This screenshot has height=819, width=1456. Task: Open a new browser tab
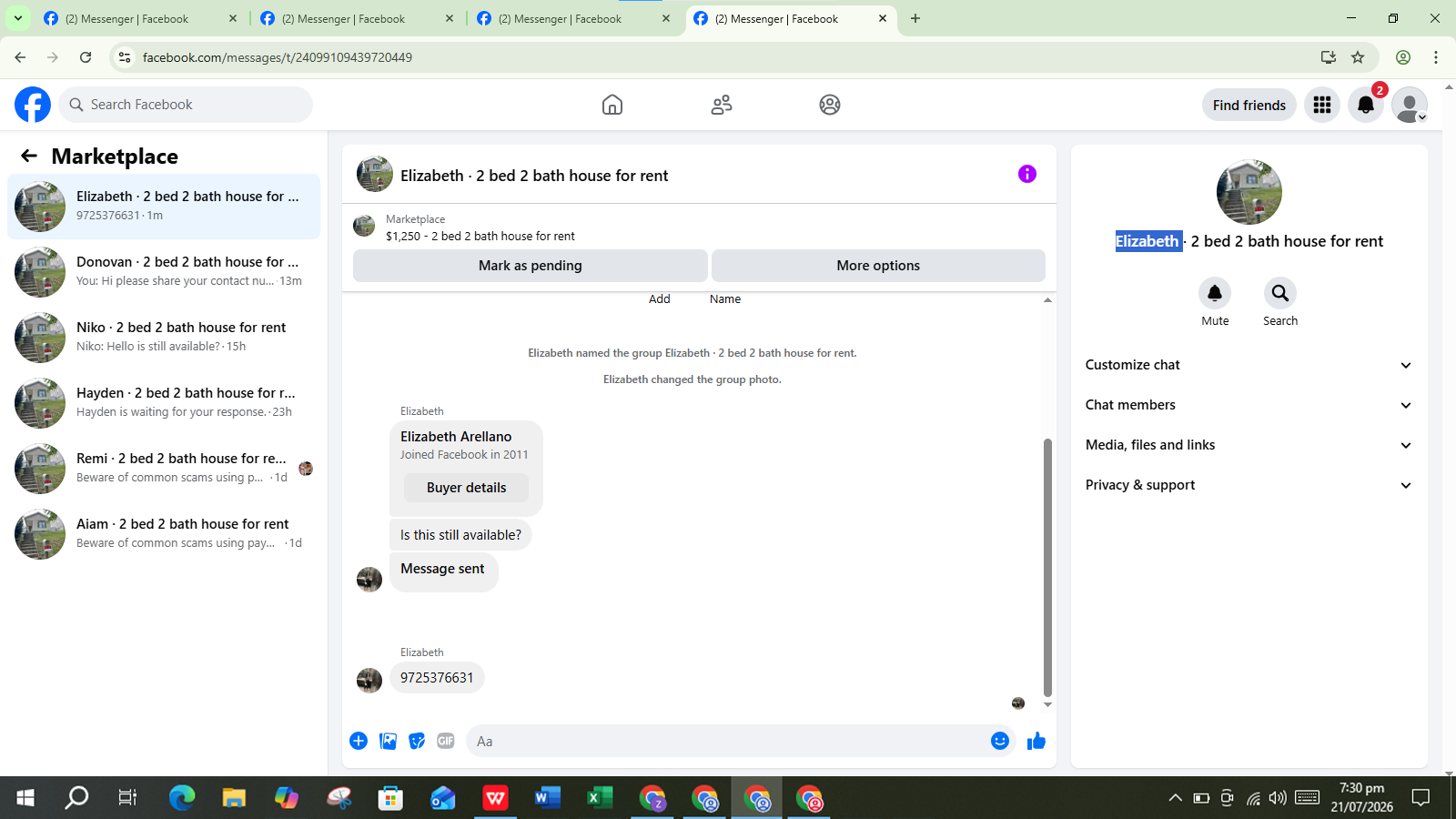(915, 18)
